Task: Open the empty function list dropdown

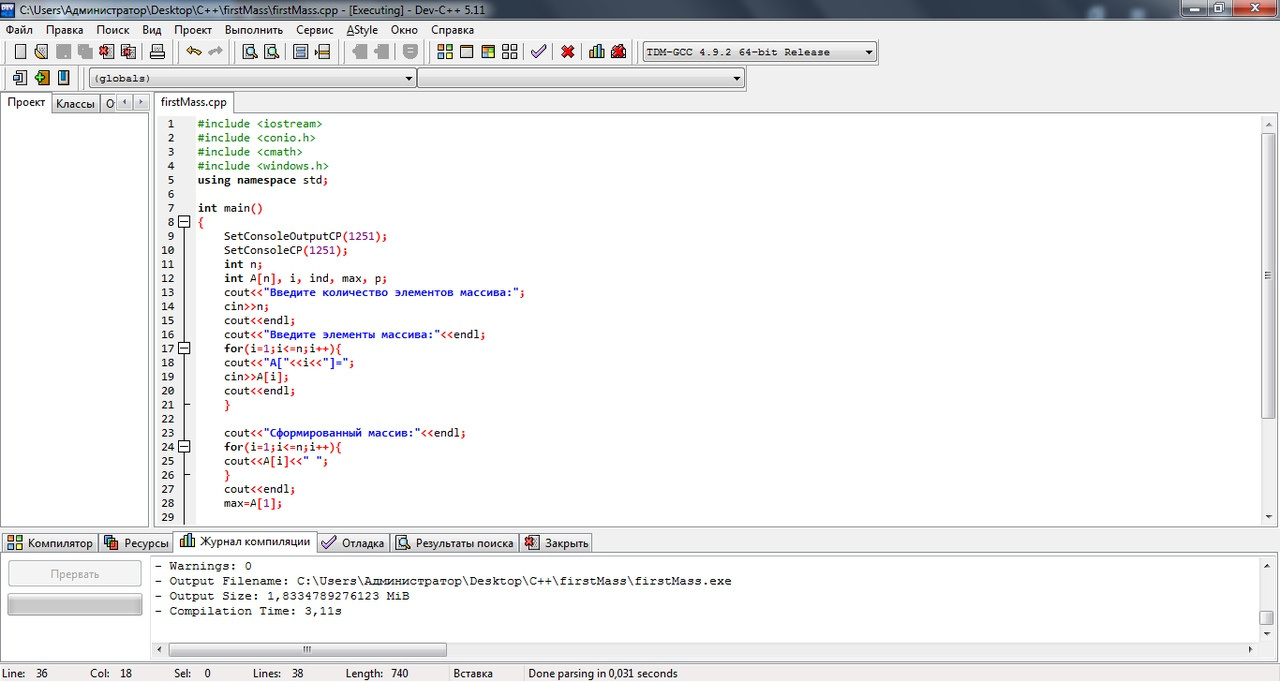Action: tap(581, 78)
